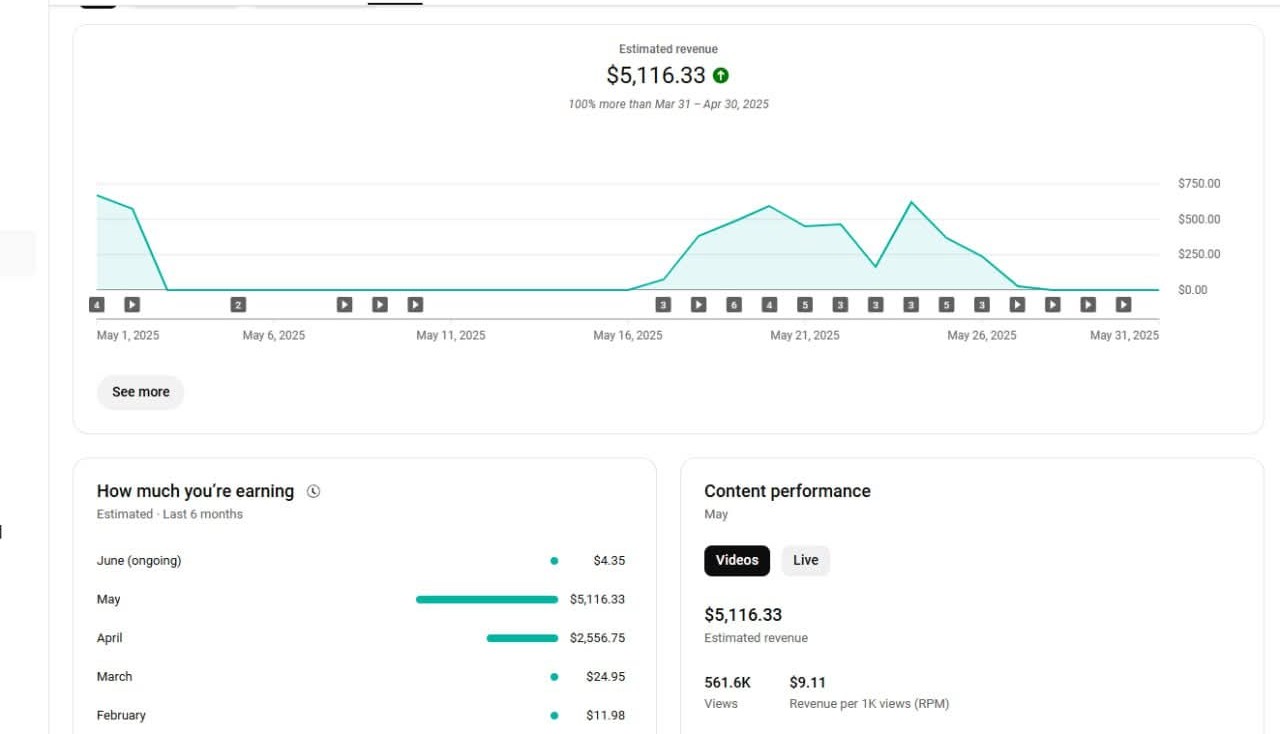Click the revenue chart peak around May 18
This screenshot has width=1280, height=734.
click(768, 207)
